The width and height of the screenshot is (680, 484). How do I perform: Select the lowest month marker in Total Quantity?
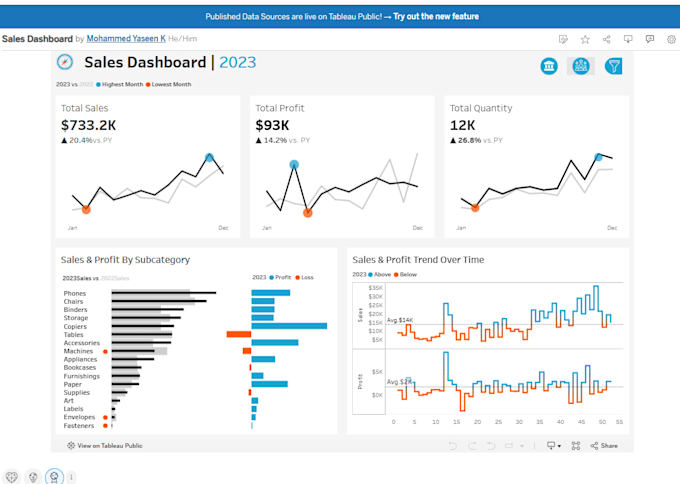point(475,208)
